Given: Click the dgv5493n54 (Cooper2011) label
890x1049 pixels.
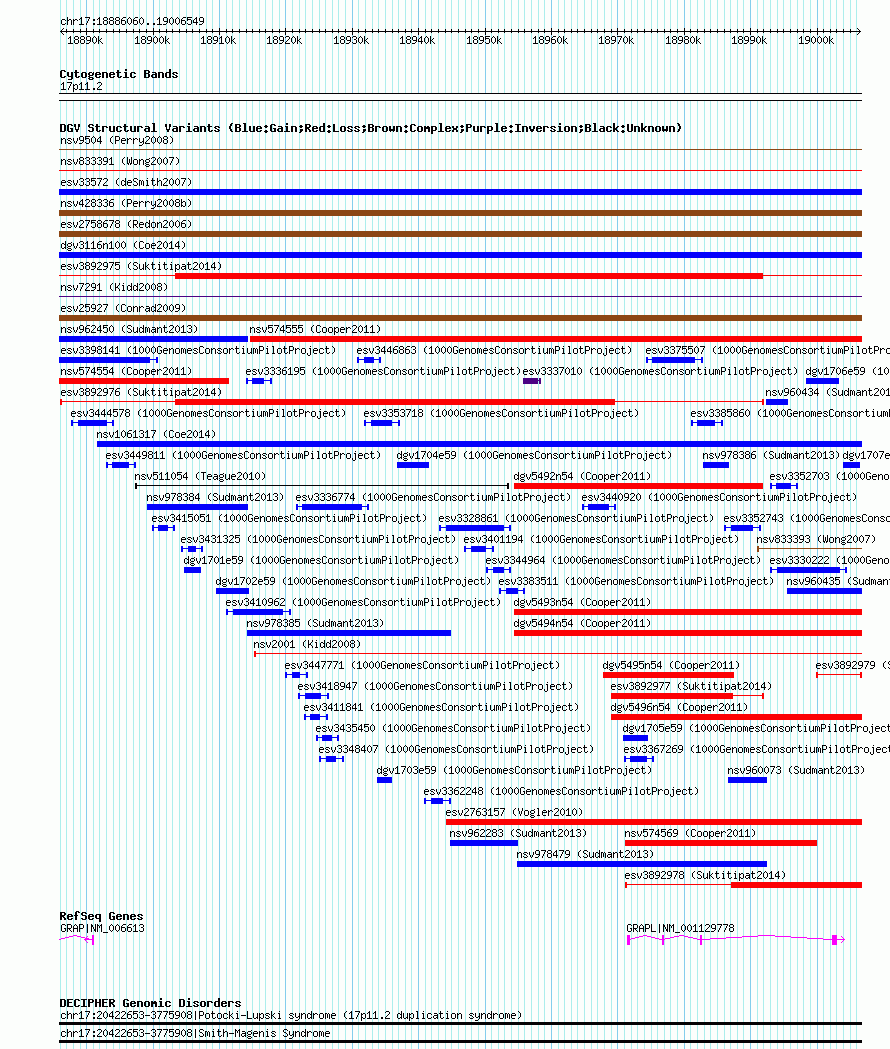Looking at the screenshot, I should [x=582, y=603].
